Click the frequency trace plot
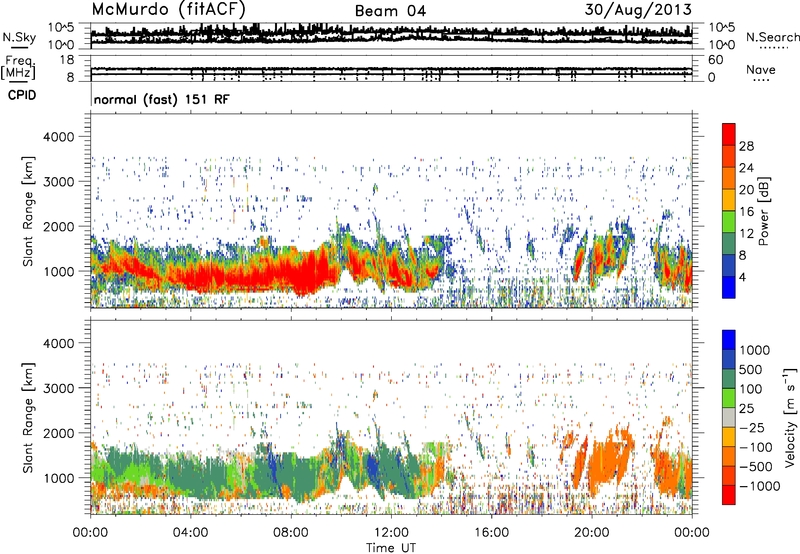 391,68
